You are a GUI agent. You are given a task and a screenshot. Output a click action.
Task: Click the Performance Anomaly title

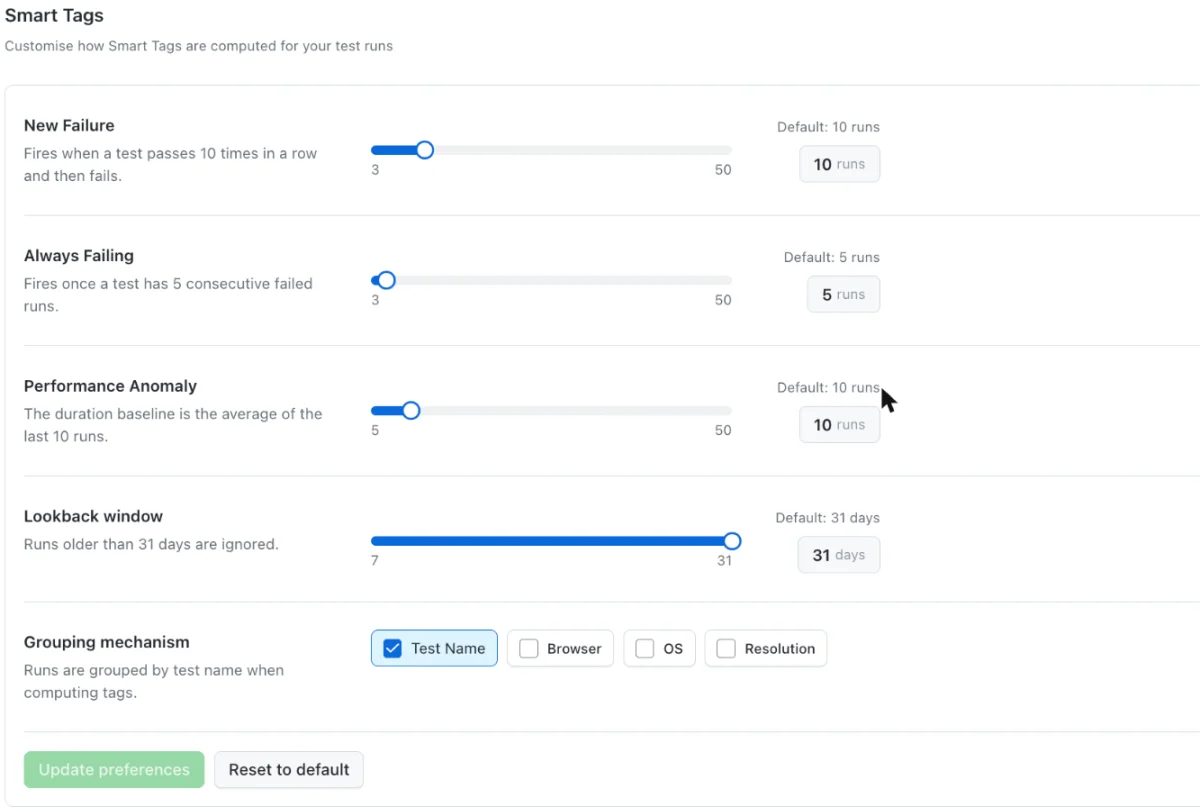(x=110, y=386)
